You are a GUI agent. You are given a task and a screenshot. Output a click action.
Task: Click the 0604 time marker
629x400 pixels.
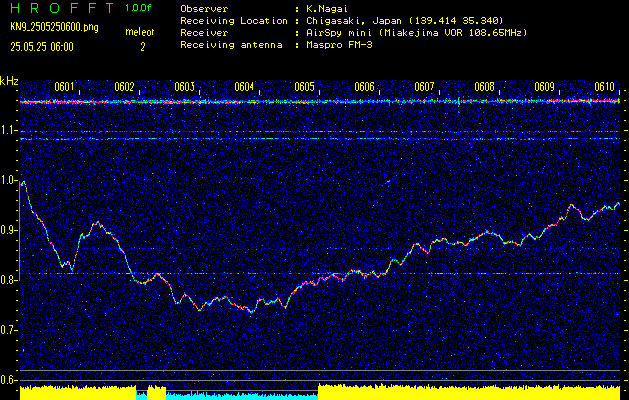pos(244,87)
